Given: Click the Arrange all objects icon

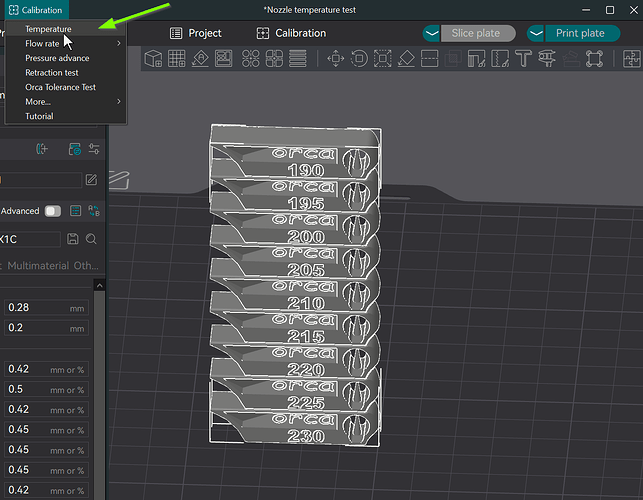Looking at the screenshot, I should [223, 59].
